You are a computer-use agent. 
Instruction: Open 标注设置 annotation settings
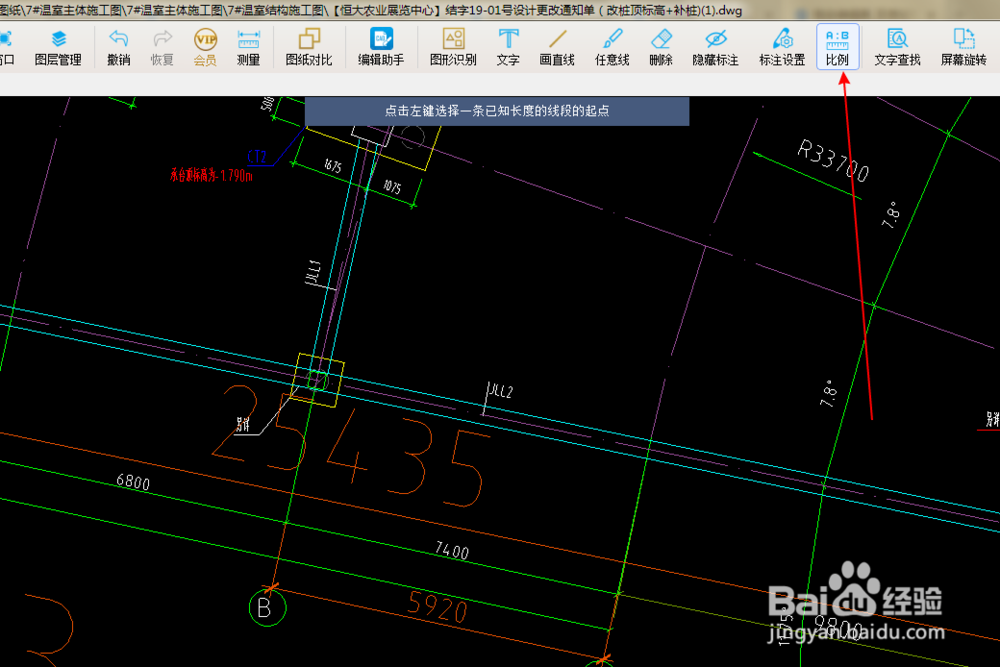(782, 48)
